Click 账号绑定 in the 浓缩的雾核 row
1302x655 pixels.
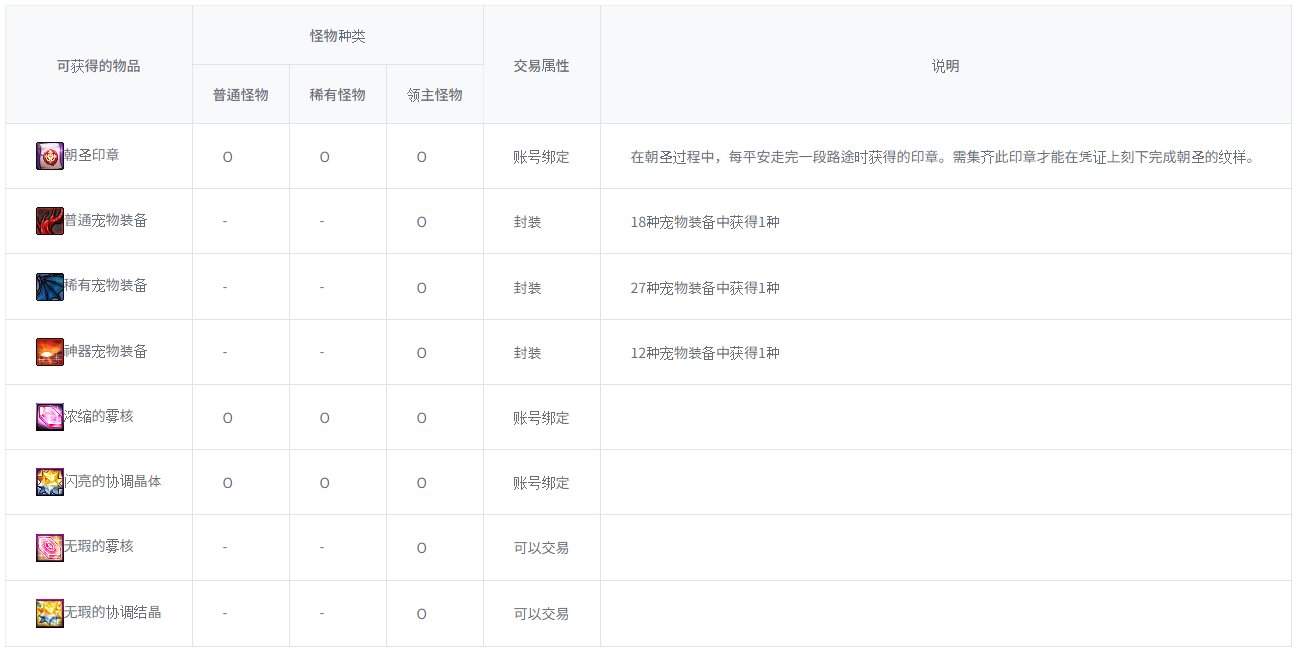[541, 418]
